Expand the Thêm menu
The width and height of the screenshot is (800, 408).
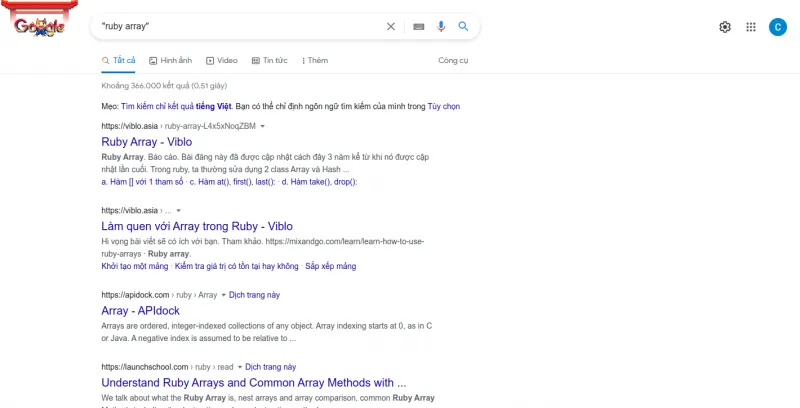coord(313,60)
